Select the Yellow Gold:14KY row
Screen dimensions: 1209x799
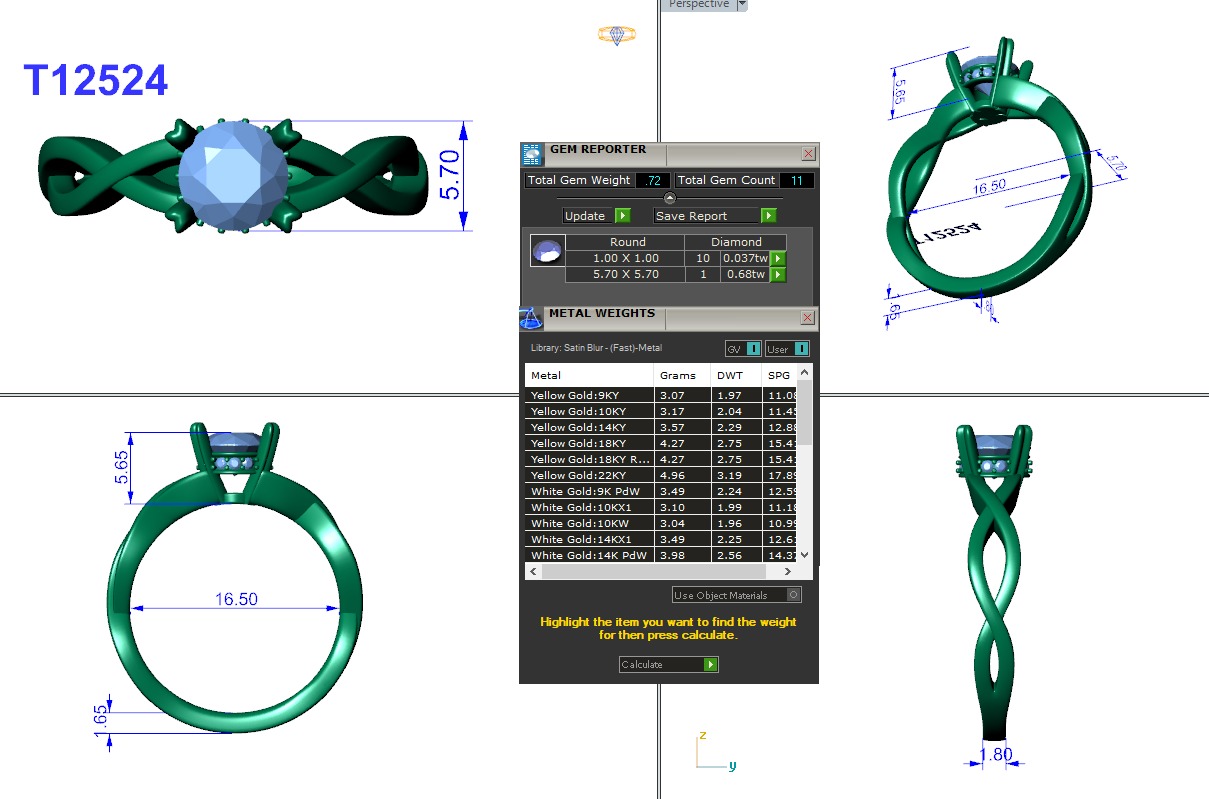click(x=589, y=427)
